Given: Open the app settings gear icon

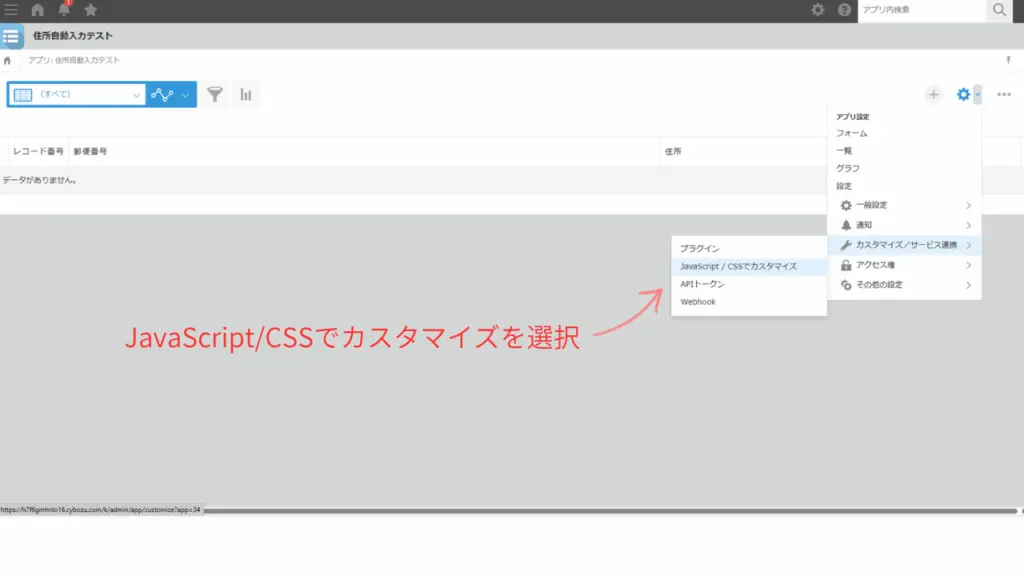Looking at the screenshot, I should (962, 94).
